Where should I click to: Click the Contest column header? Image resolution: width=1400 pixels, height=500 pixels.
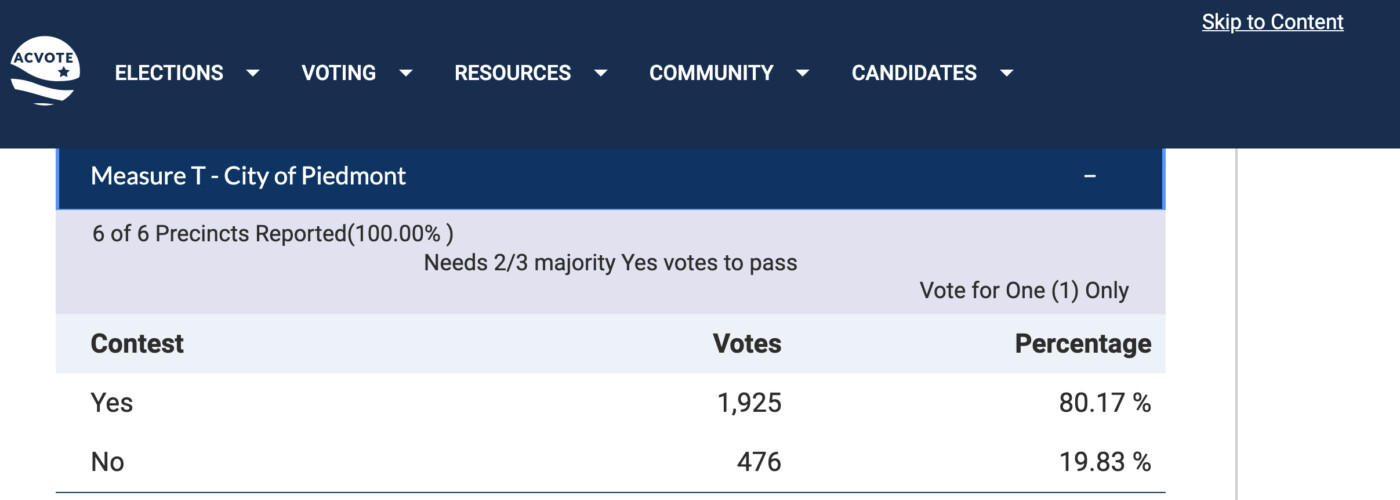pyautogui.click(x=137, y=344)
